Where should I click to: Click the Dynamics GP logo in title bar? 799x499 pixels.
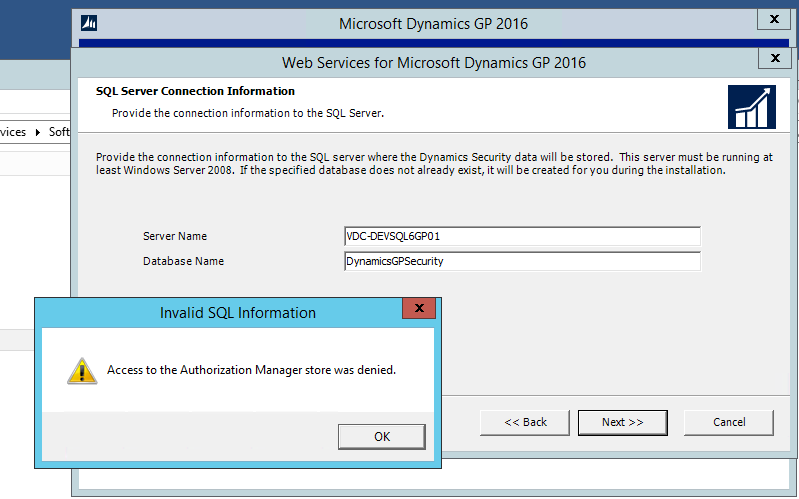tap(89, 23)
